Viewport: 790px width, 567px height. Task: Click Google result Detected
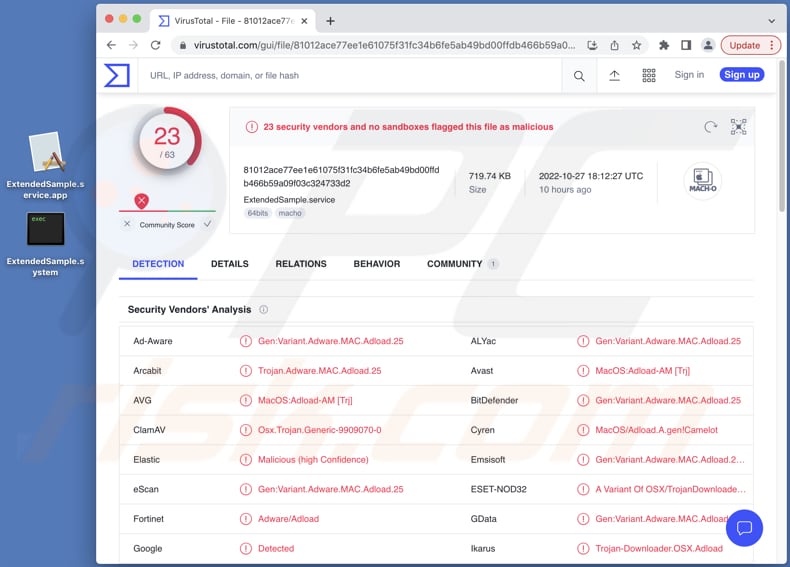[x=276, y=548]
